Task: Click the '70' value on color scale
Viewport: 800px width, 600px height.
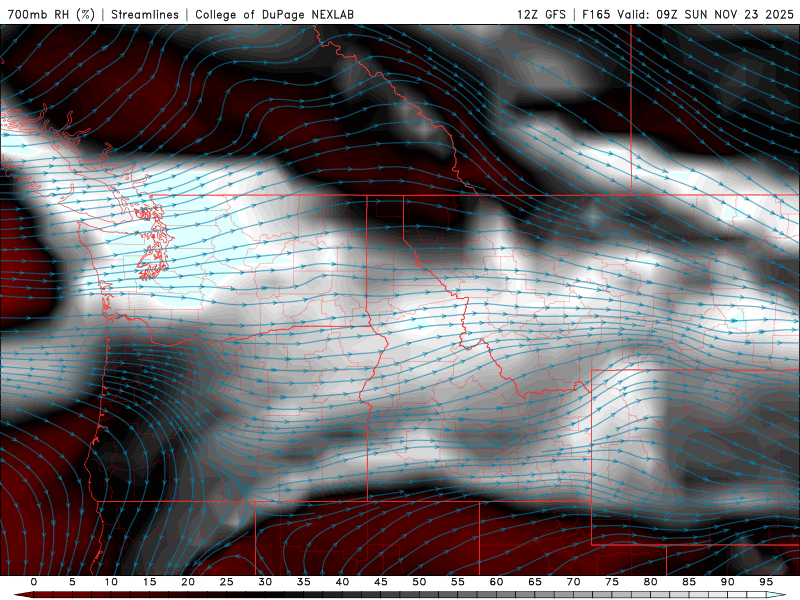Action: (573, 582)
